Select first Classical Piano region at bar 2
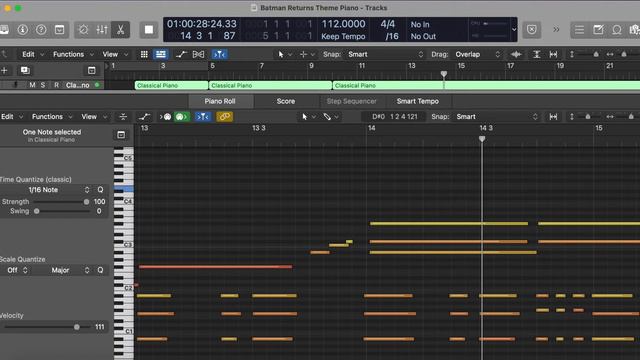Viewport: 640px width, 360px height. point(171,85)
